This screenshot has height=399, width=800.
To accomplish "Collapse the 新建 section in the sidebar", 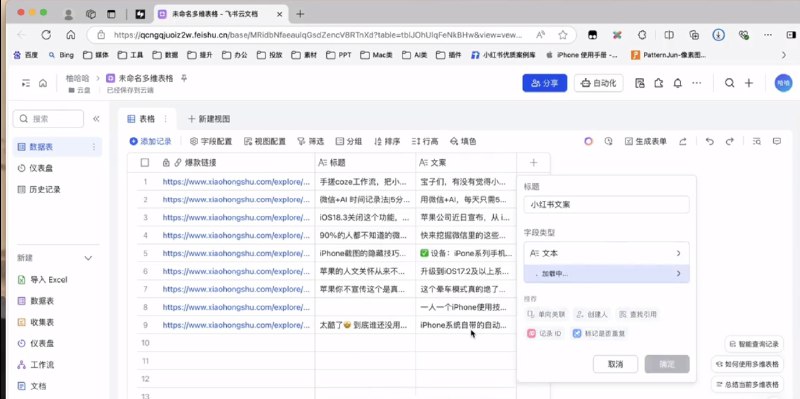I will click(x=88, y=258).
